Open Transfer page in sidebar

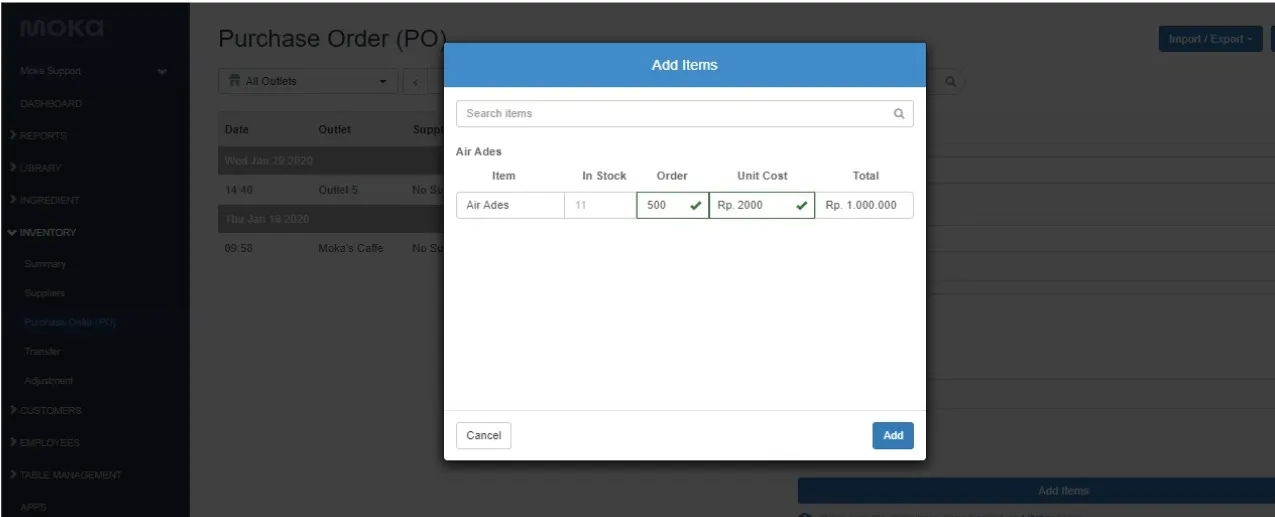point(44,352)
